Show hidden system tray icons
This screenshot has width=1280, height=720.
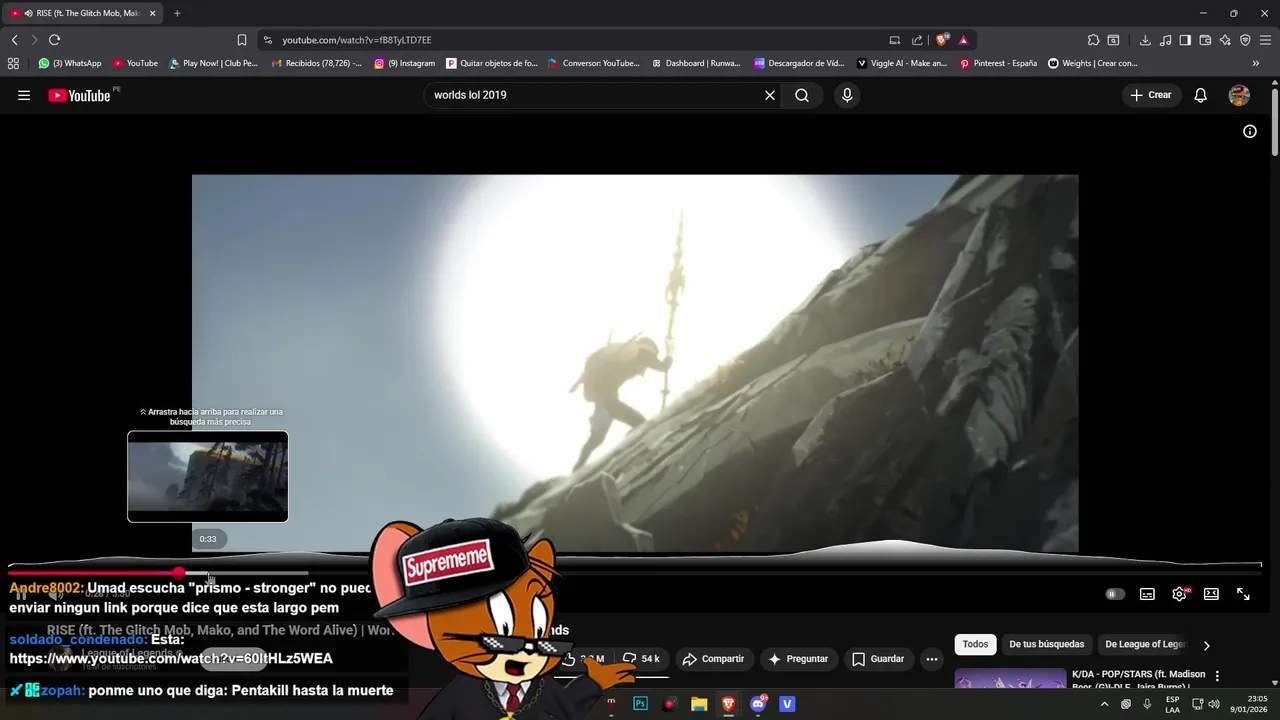[x=1104, y=704]
